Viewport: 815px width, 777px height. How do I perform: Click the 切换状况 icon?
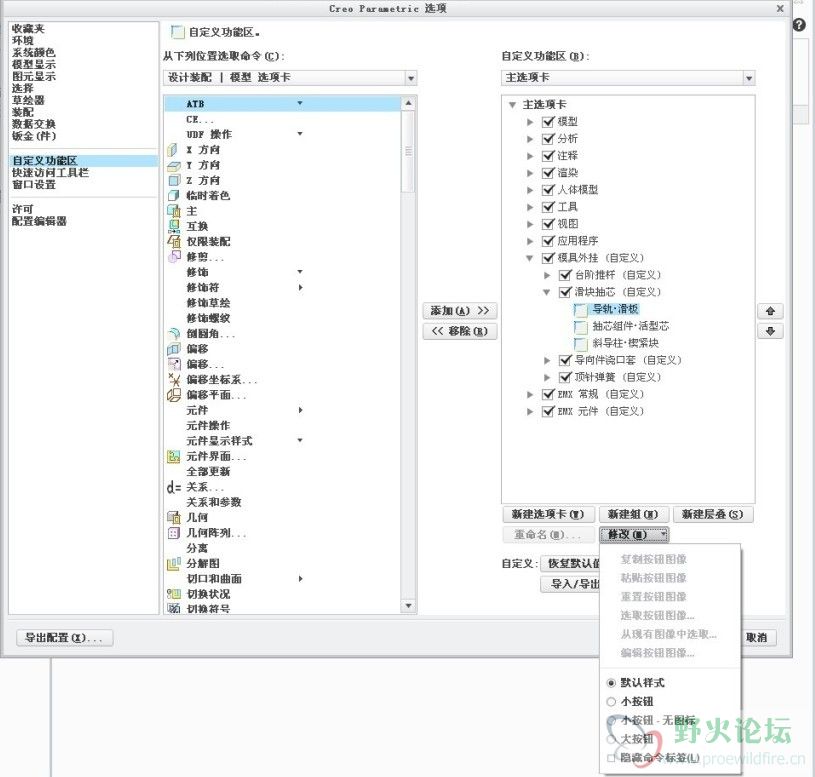(174, 594)
